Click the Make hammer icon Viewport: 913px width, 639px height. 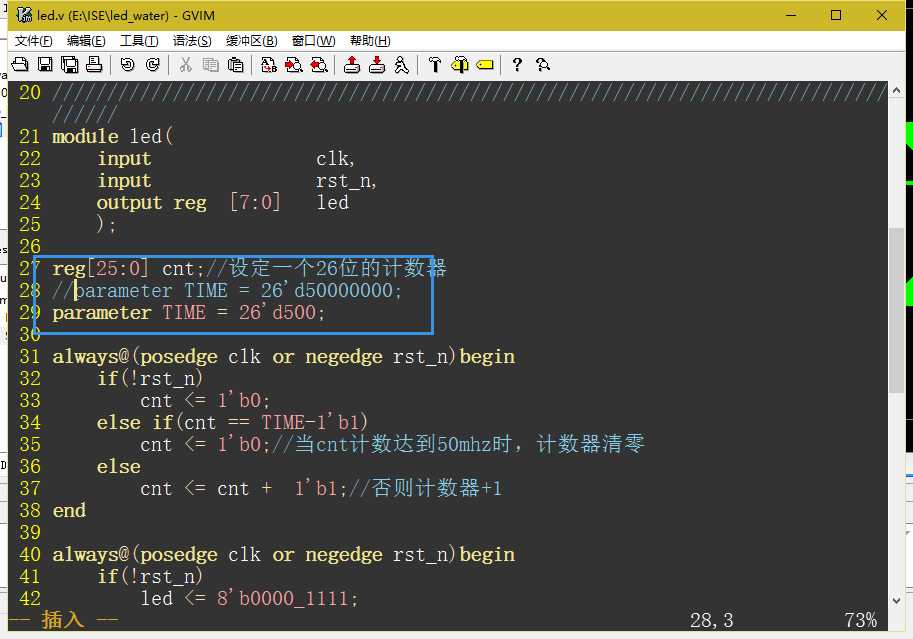click(434, 64)
